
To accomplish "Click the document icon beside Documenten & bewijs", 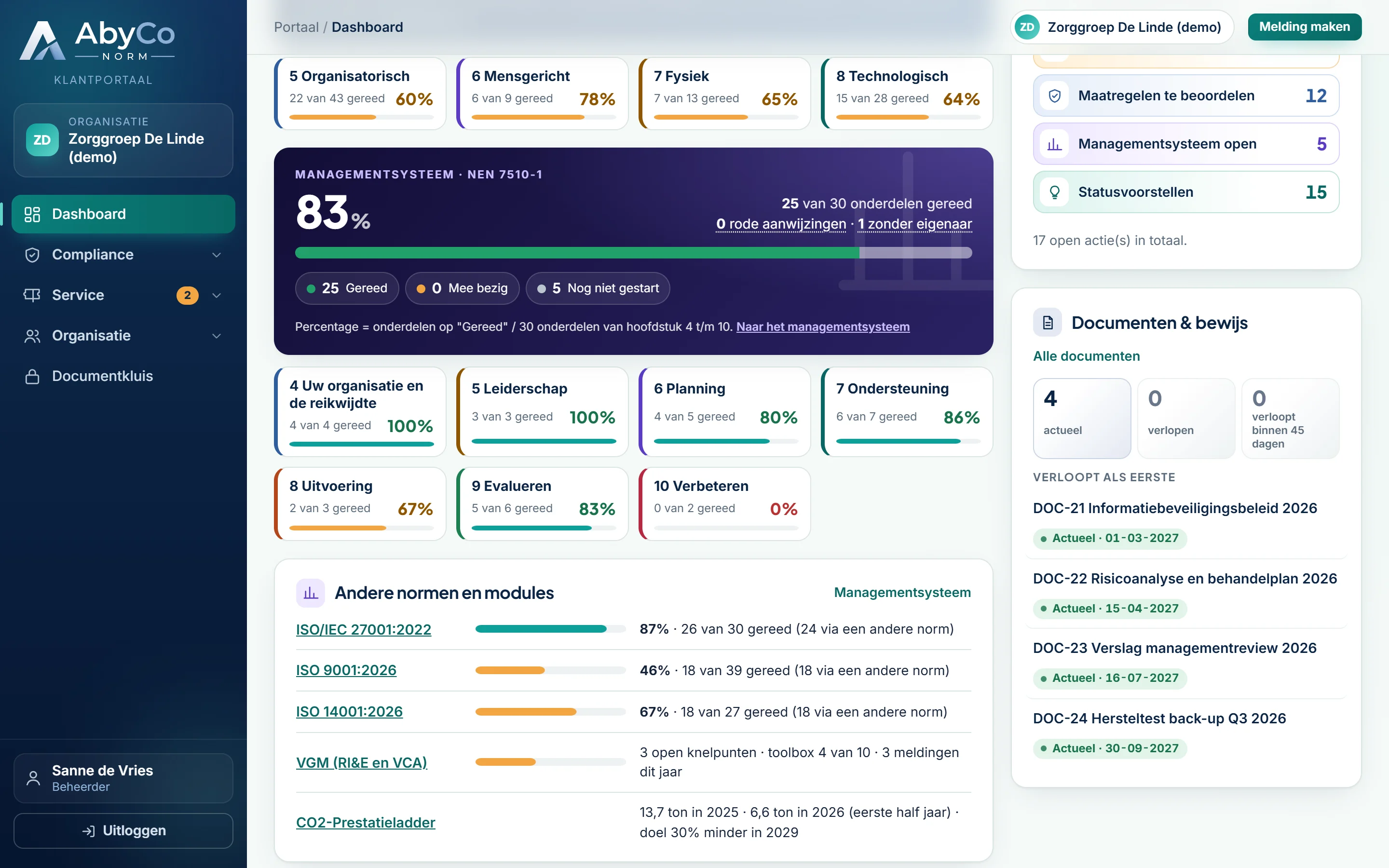I will point(1048,323).
